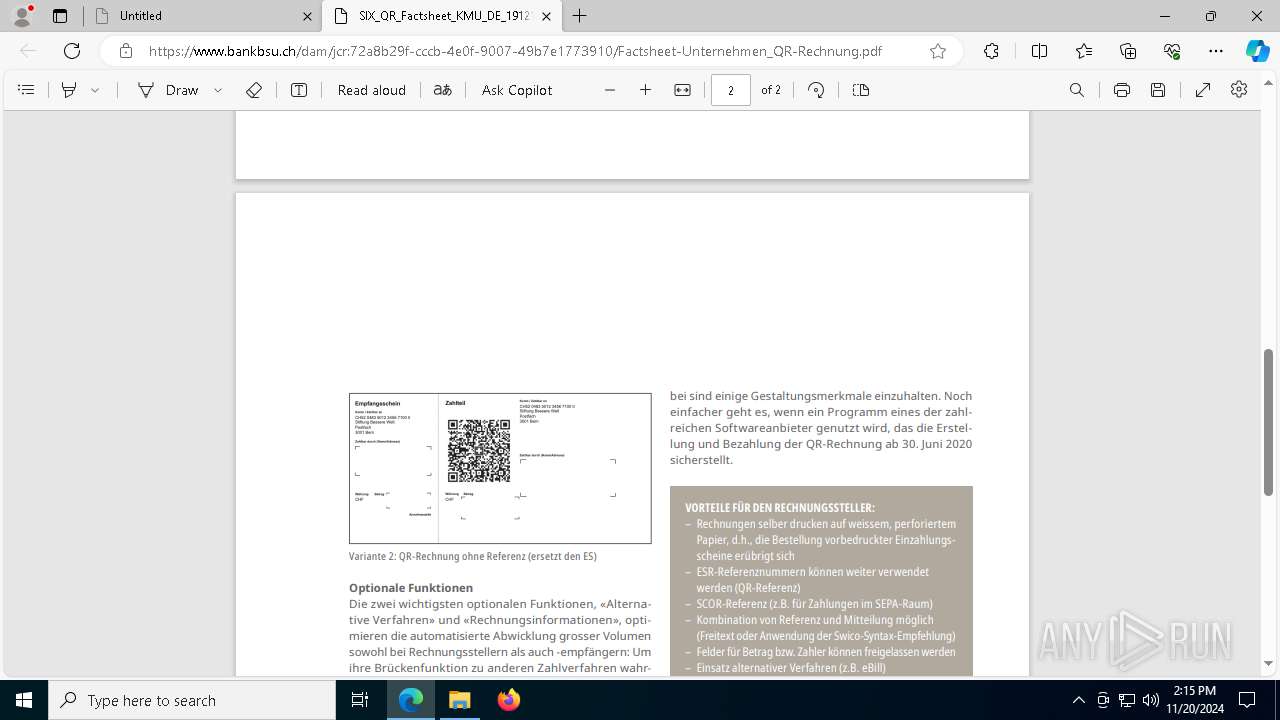This screenshot has height=720, width=1280.
Task: Open File Explorer from taskbar
Action: coord(460,700)
